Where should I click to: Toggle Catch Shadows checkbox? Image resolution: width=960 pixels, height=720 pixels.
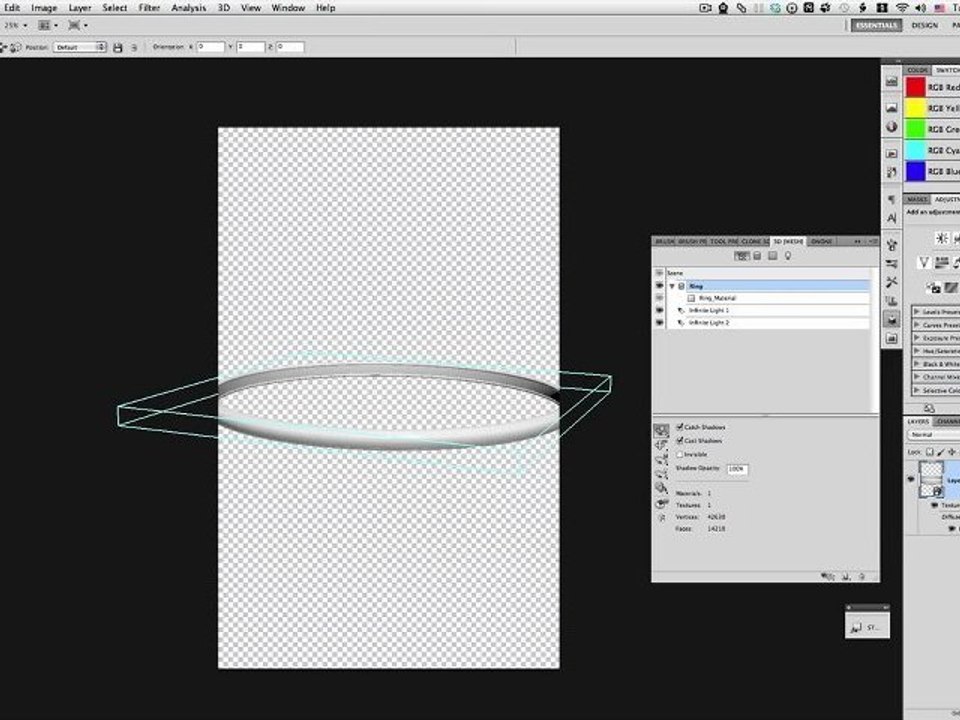[x=680, y=426]
